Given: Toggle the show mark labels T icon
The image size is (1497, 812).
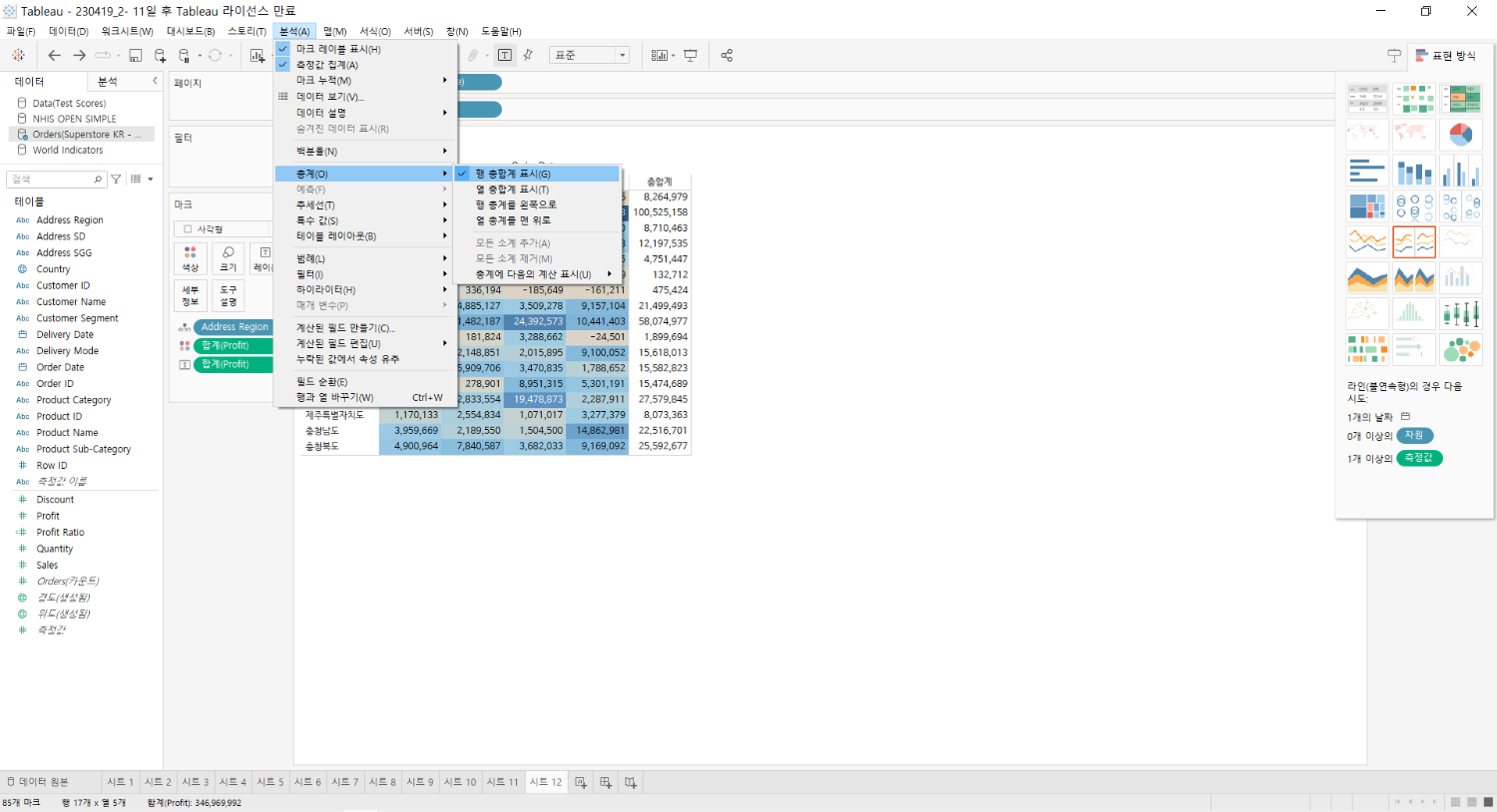Looking at the screenshot, I should [x=505, y=56].
